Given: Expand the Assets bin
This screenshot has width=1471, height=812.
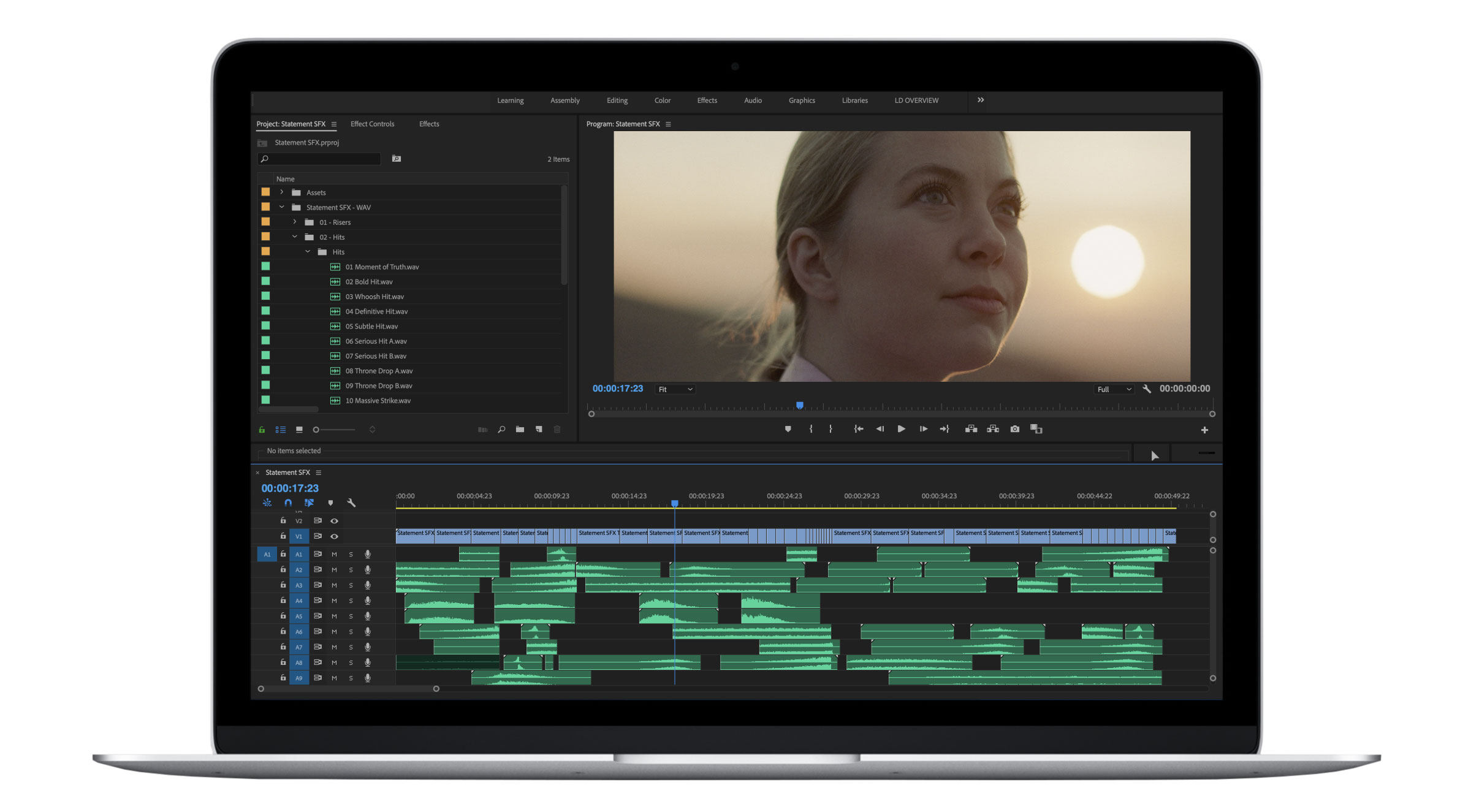Looking at the screenshot, I should pos(282,192).
